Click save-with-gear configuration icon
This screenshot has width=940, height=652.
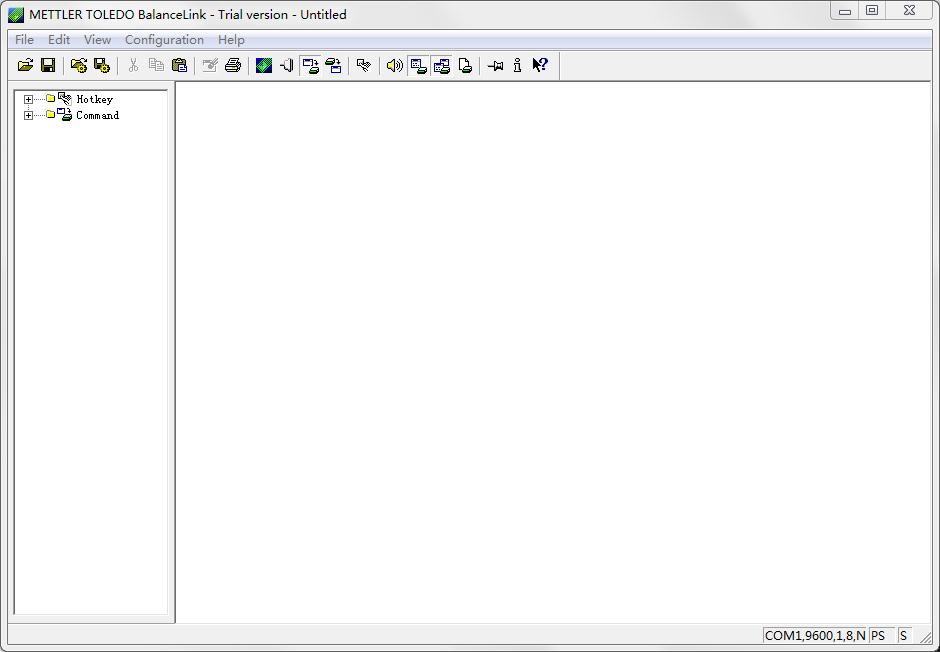point(102,66)
